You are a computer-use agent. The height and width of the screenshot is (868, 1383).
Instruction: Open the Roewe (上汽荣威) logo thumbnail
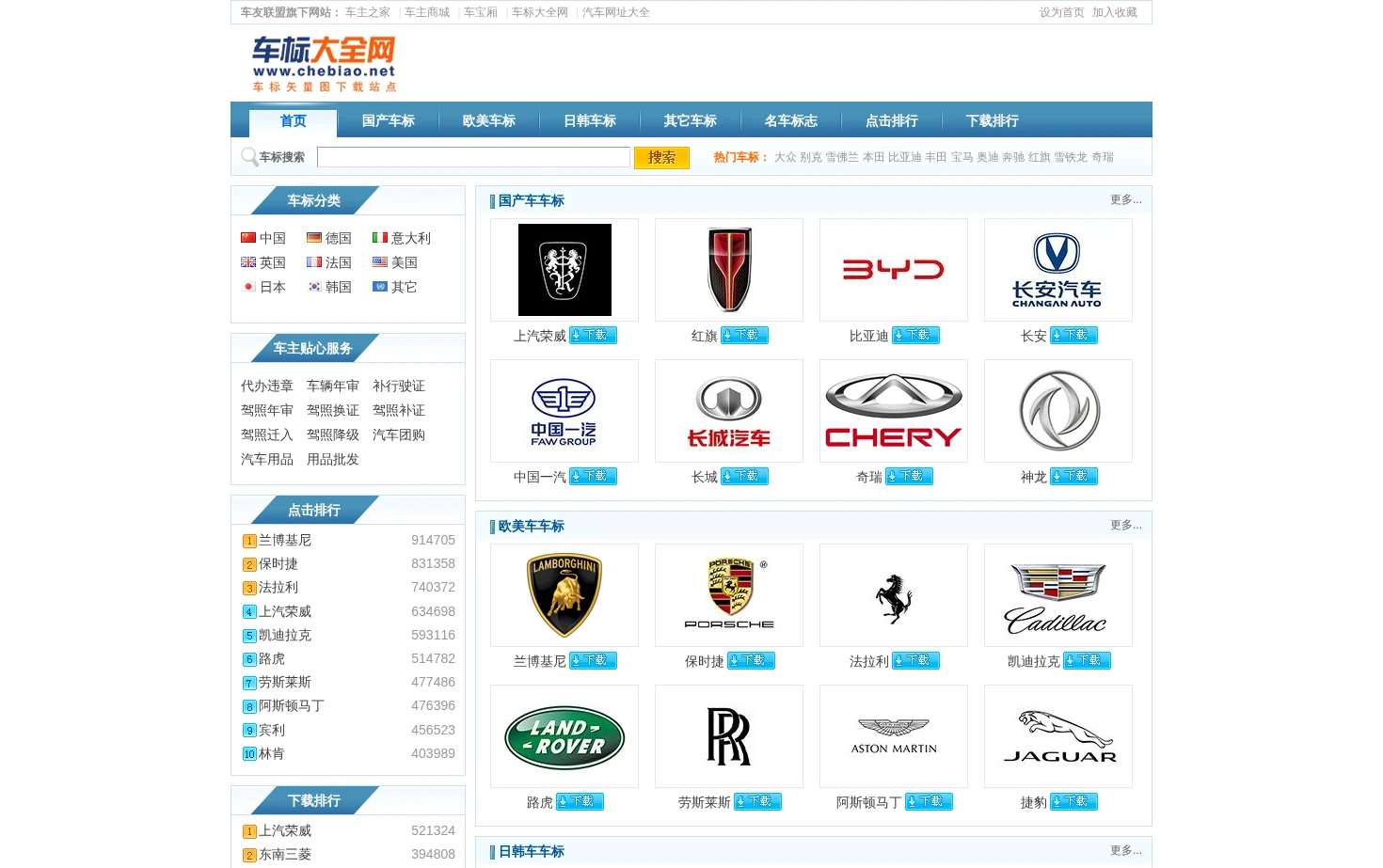564,270
